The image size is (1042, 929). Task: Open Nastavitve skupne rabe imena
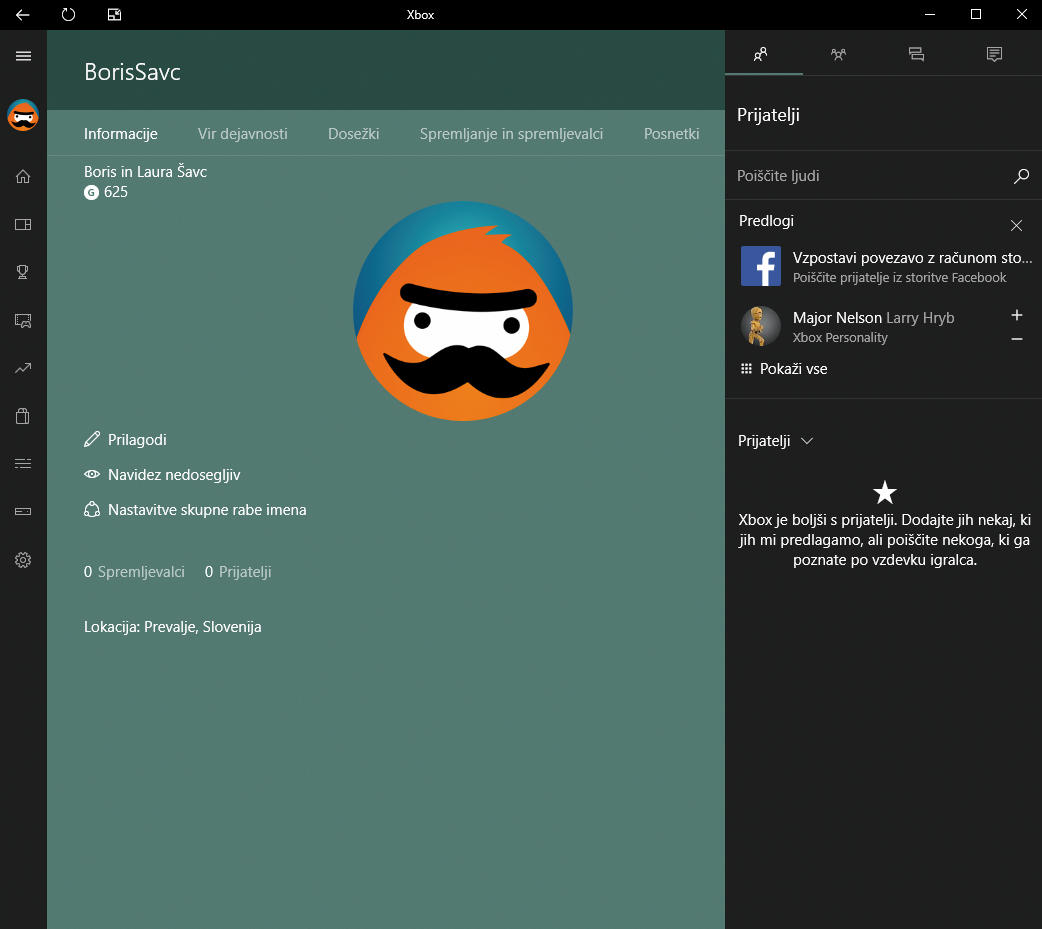pos(195,510)
